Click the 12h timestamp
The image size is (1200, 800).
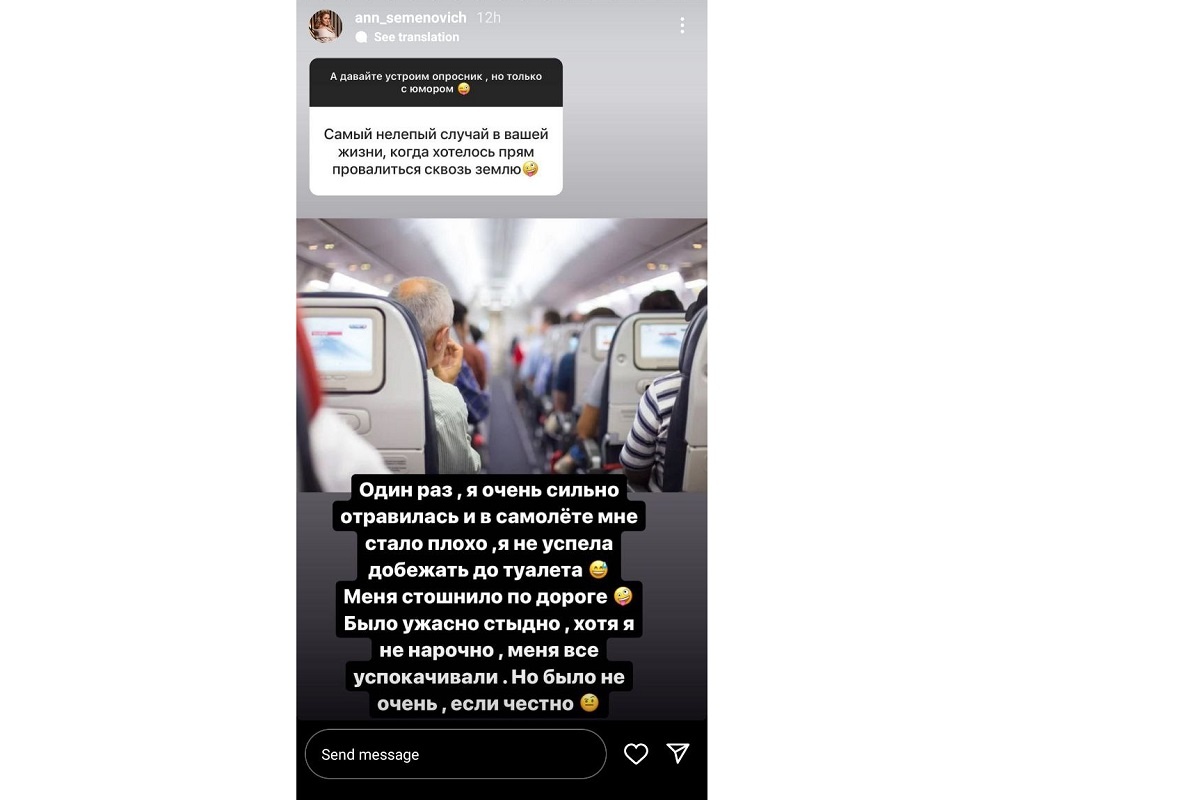489,17
